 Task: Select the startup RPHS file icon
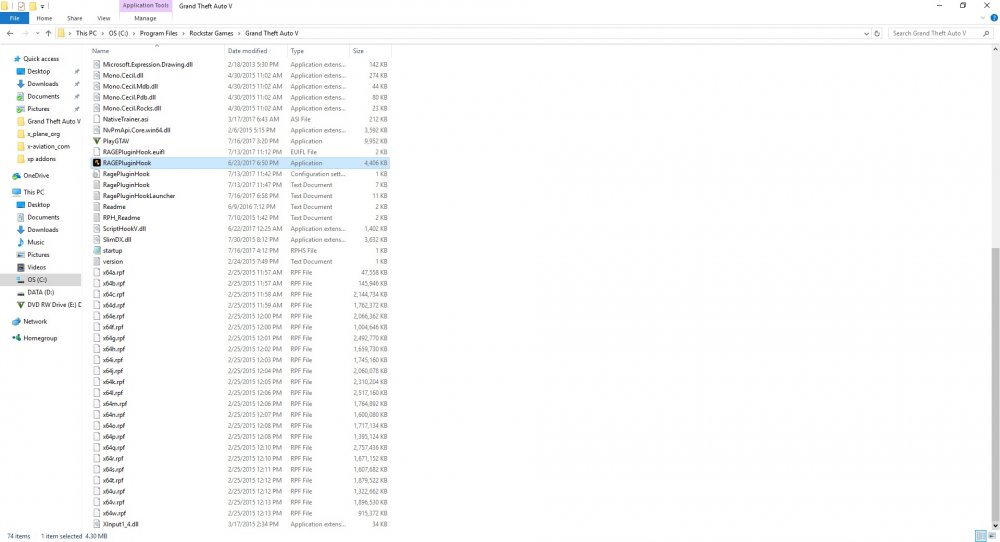coord(97,251)
